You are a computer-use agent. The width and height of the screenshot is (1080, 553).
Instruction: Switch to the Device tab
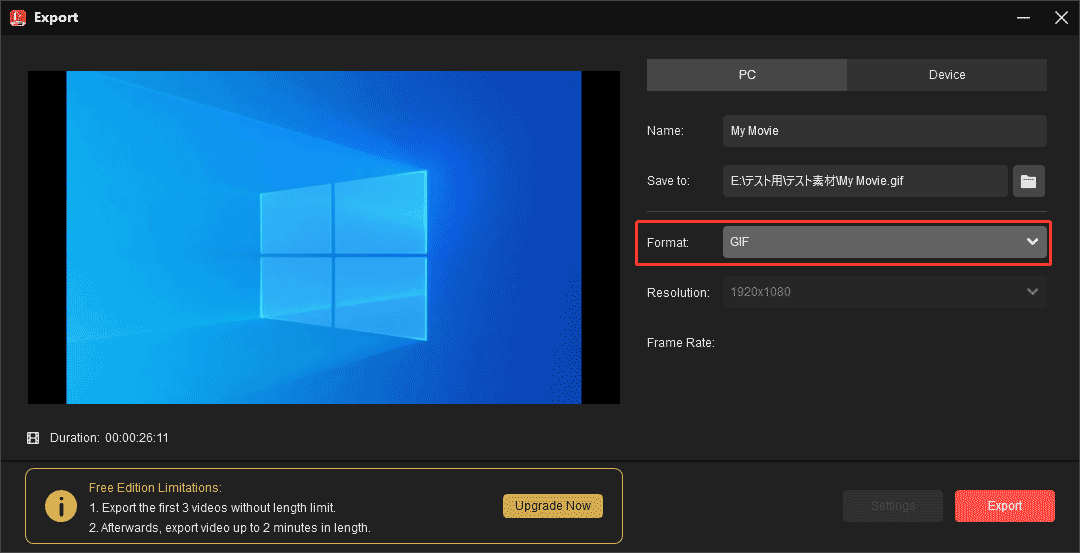click(947, 75)
